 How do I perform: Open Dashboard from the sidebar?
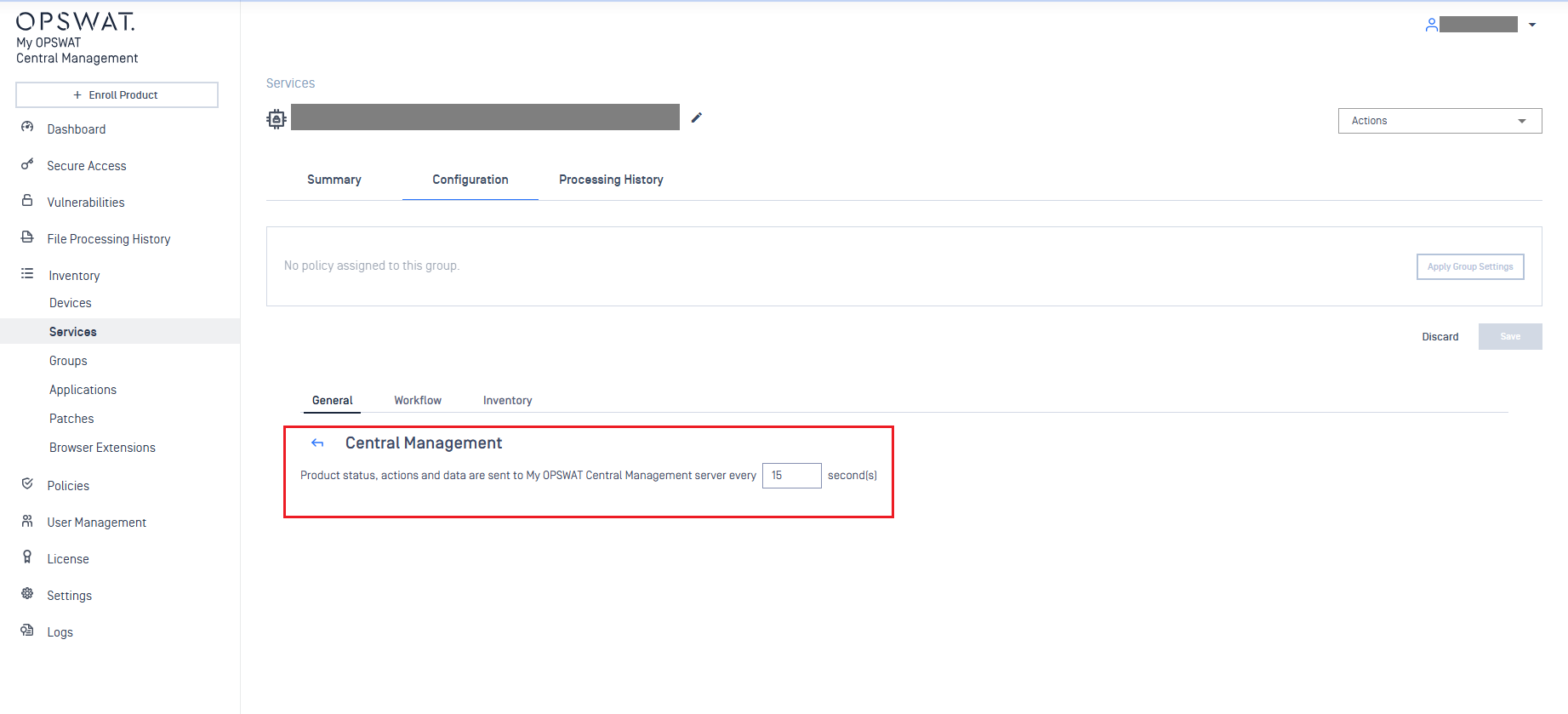pos(77,129)
